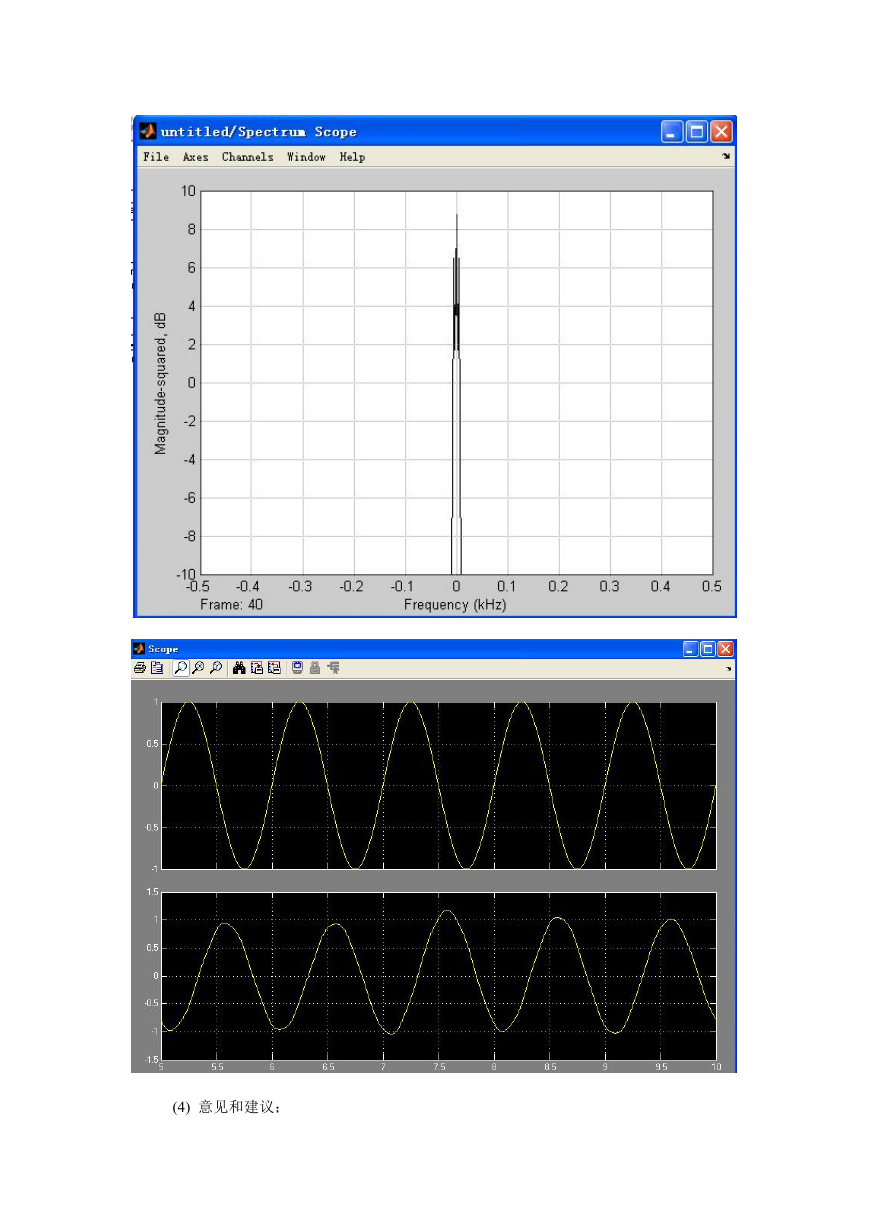The width and height of the screenshot is (869, 1228).
Task: Click the MATLAB logo in Spectrum Scope title
Action: point(148,131)
